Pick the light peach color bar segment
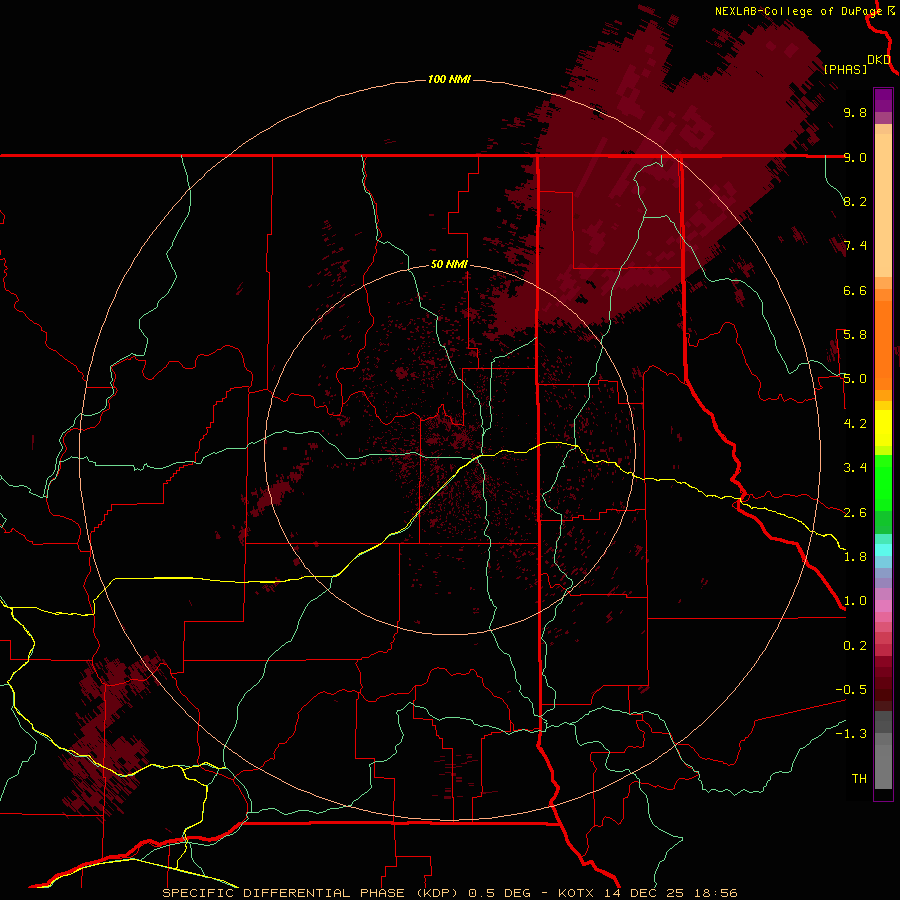900x900 pixels. [883, 205]
